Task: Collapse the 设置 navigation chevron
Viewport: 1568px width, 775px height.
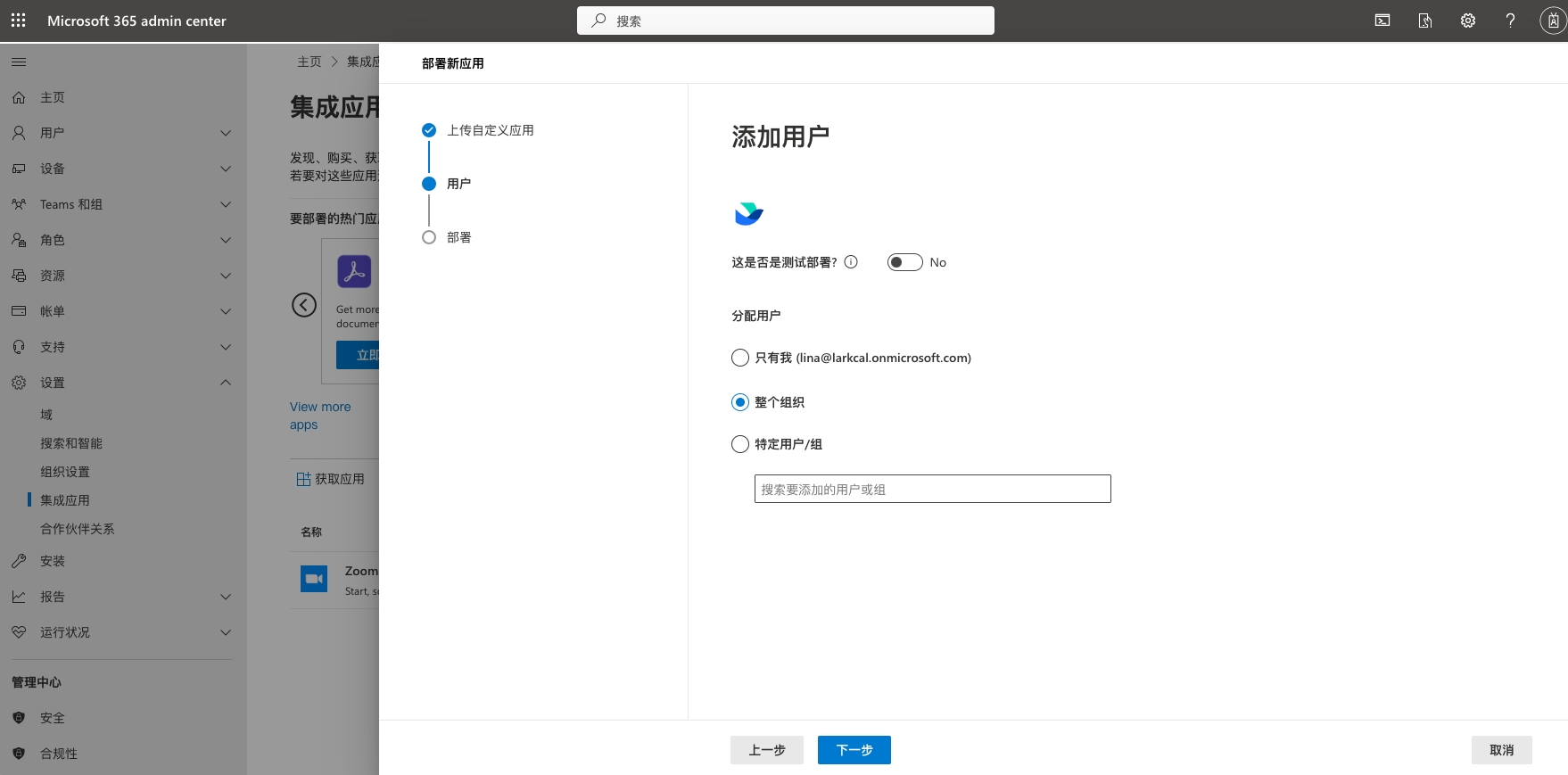Action: coord(226,383)
